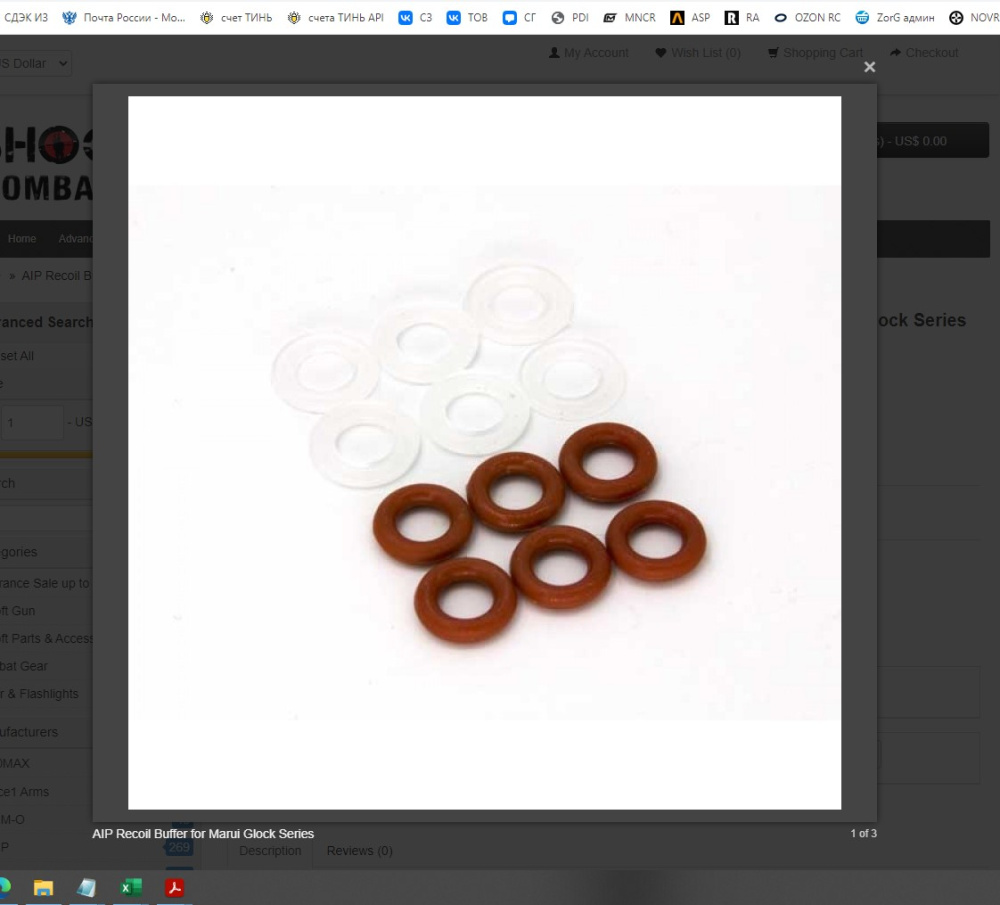Image resolution: width=1000 pixels, height=905 pixels.
Task: Open File Explorer from the taskbar
Action: (43, 888)
